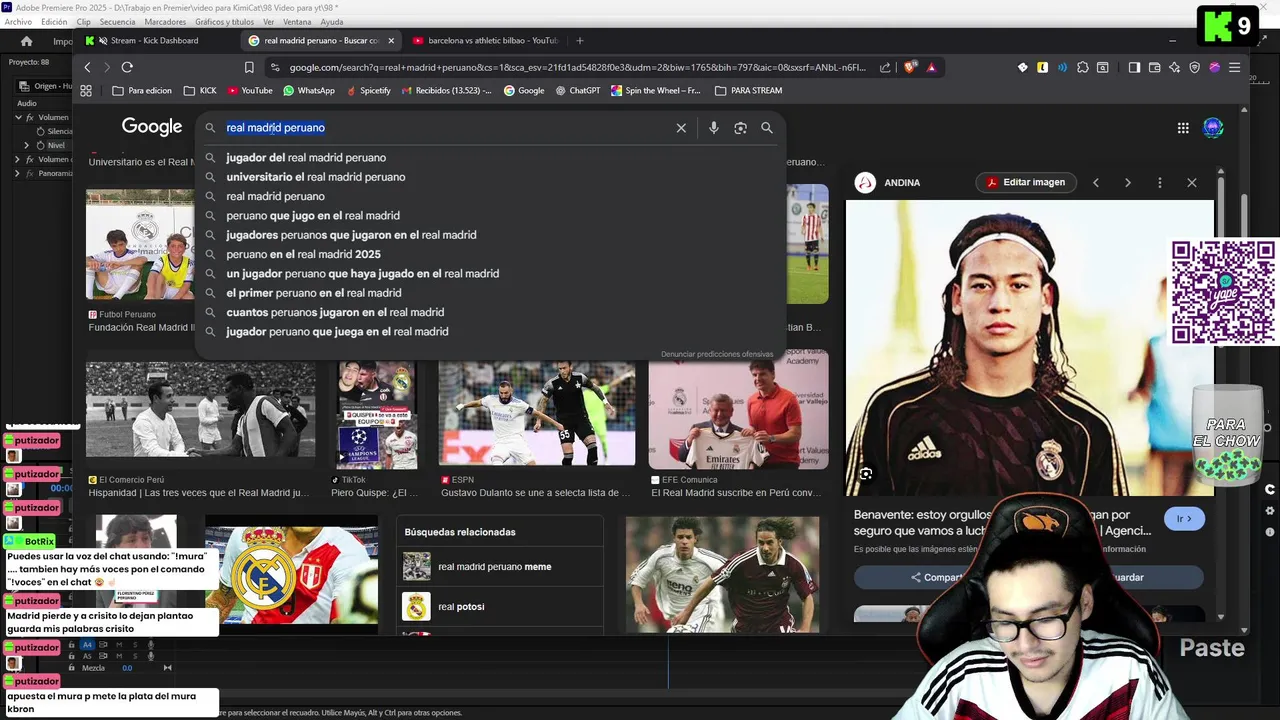The image size is (1280, 720).
Task: Open the PARA STREAM bookmarks folder
Action: (x=749, y=90)
